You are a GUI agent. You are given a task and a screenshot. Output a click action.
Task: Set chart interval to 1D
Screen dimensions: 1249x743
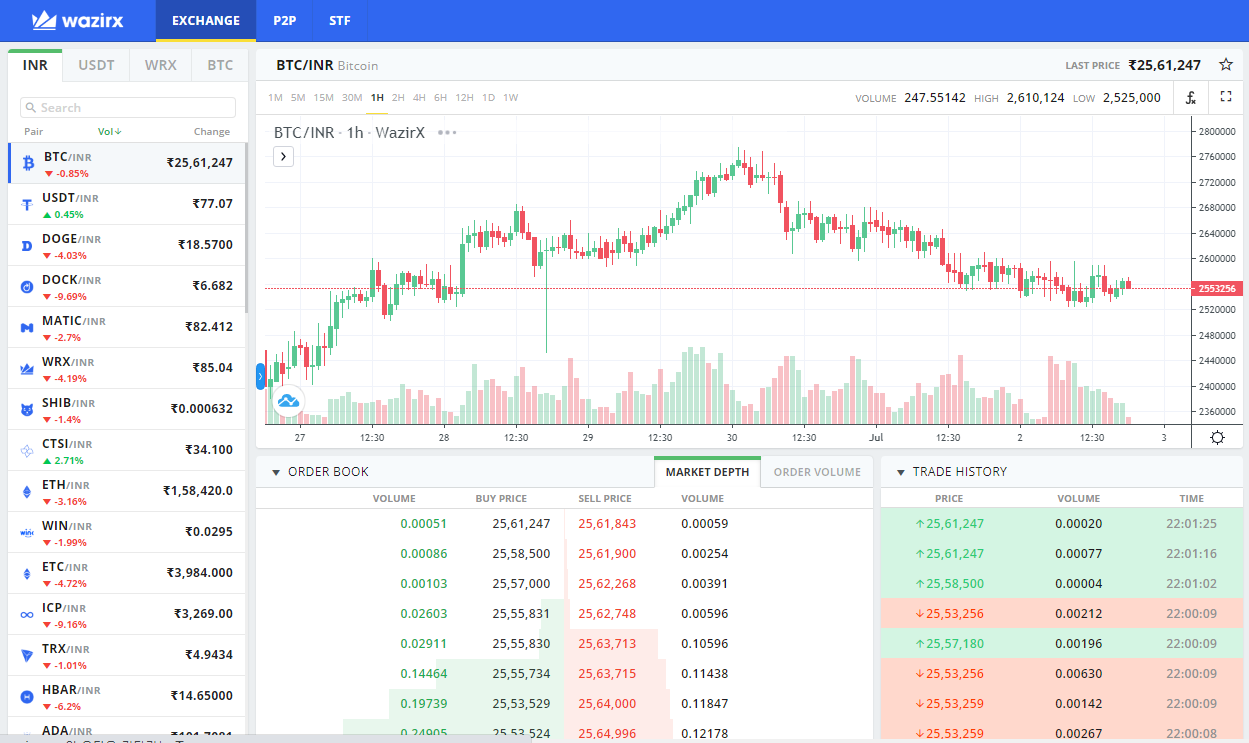[488, 98]
